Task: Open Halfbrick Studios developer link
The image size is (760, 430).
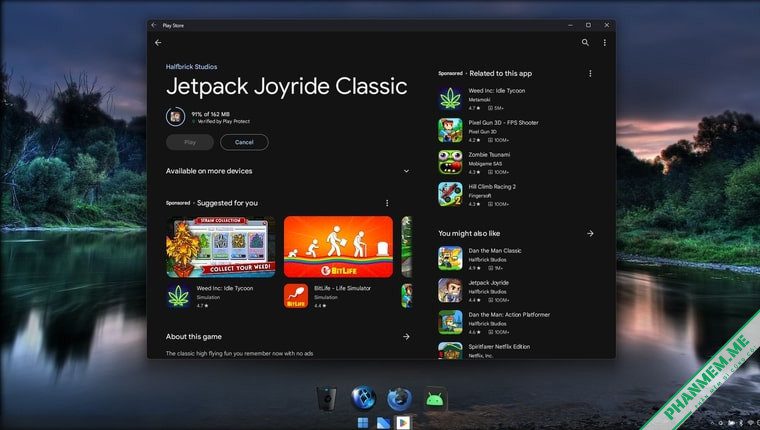Action: pos(191,66)
